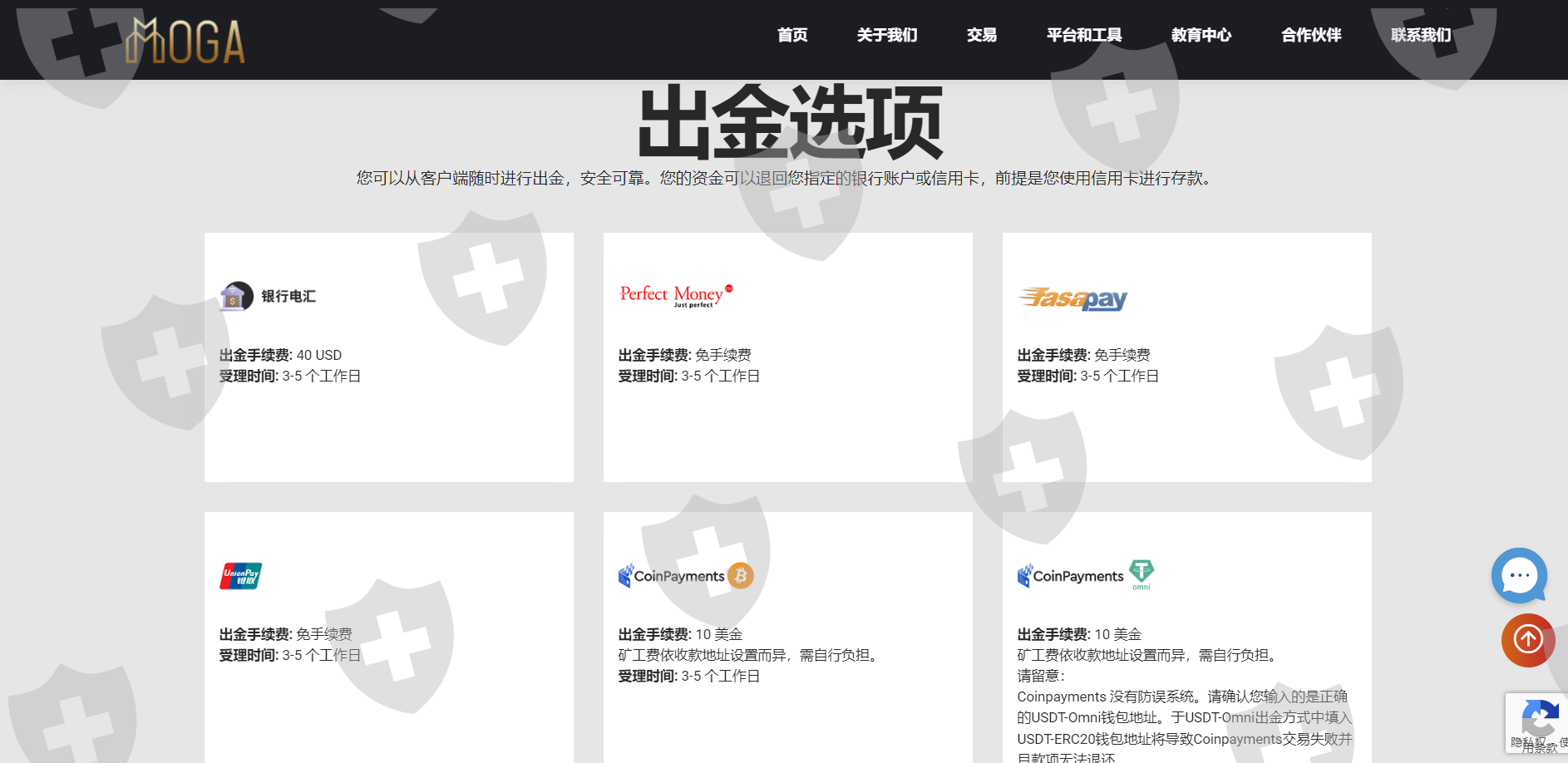
Task: Open the 平台和工具 menu item
Action: click(1084, 35)
